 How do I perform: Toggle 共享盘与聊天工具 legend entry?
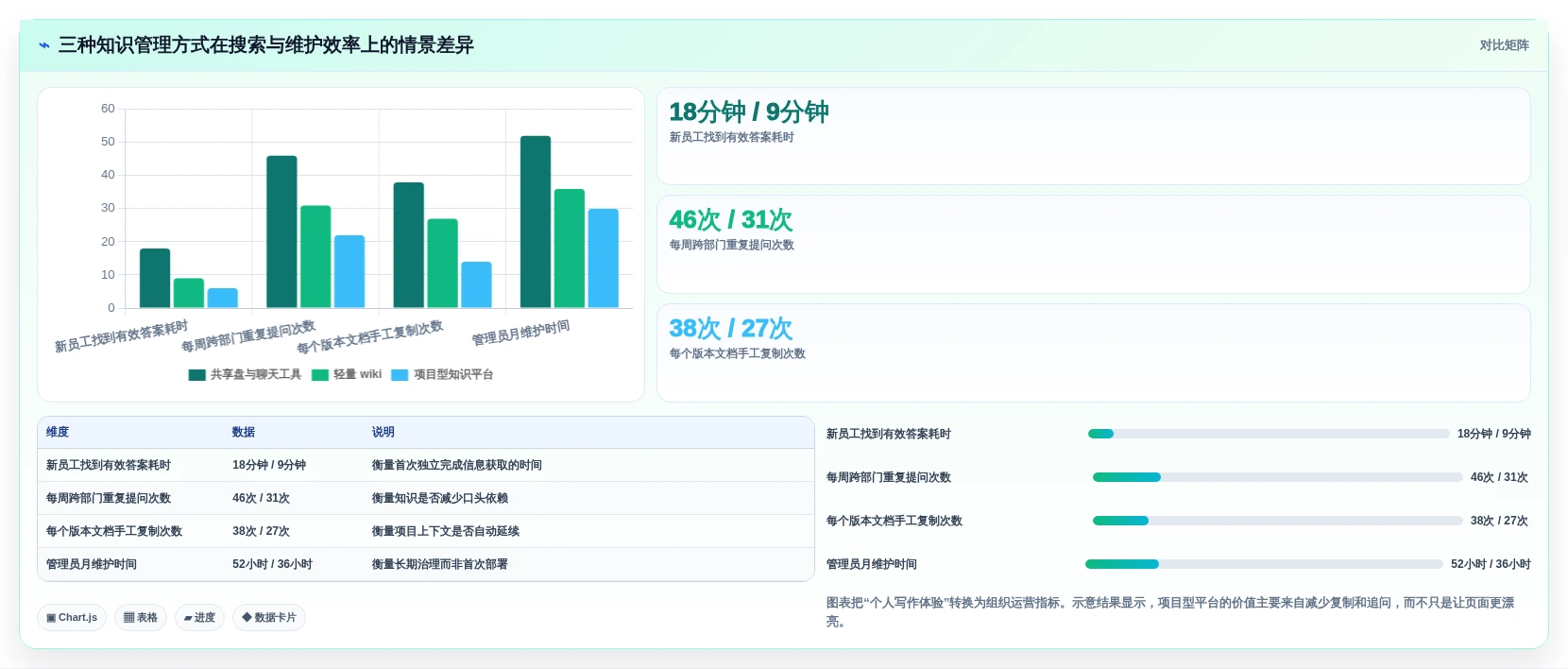click(245, 374)
